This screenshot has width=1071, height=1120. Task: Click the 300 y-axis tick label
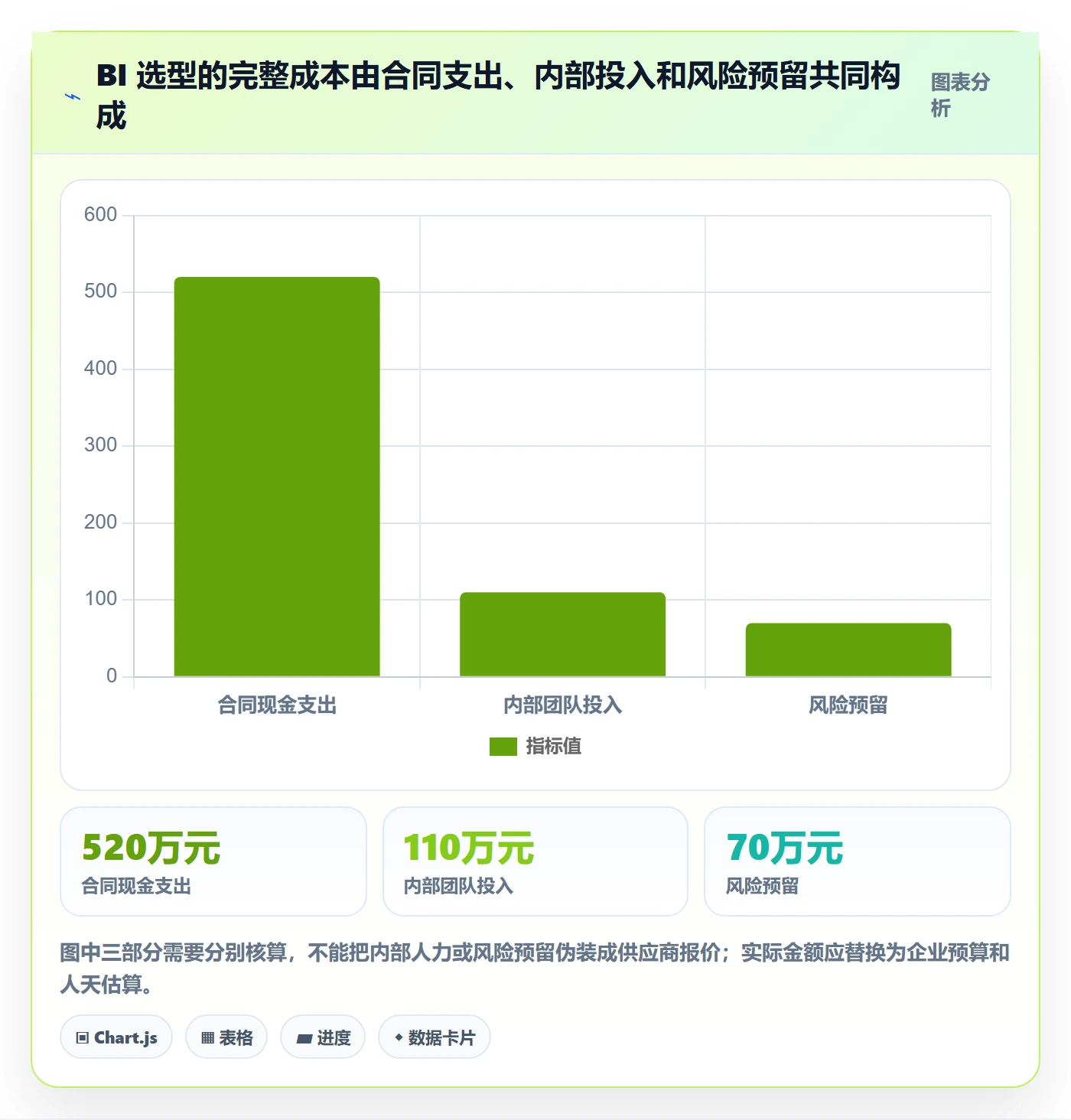(100, 444)
